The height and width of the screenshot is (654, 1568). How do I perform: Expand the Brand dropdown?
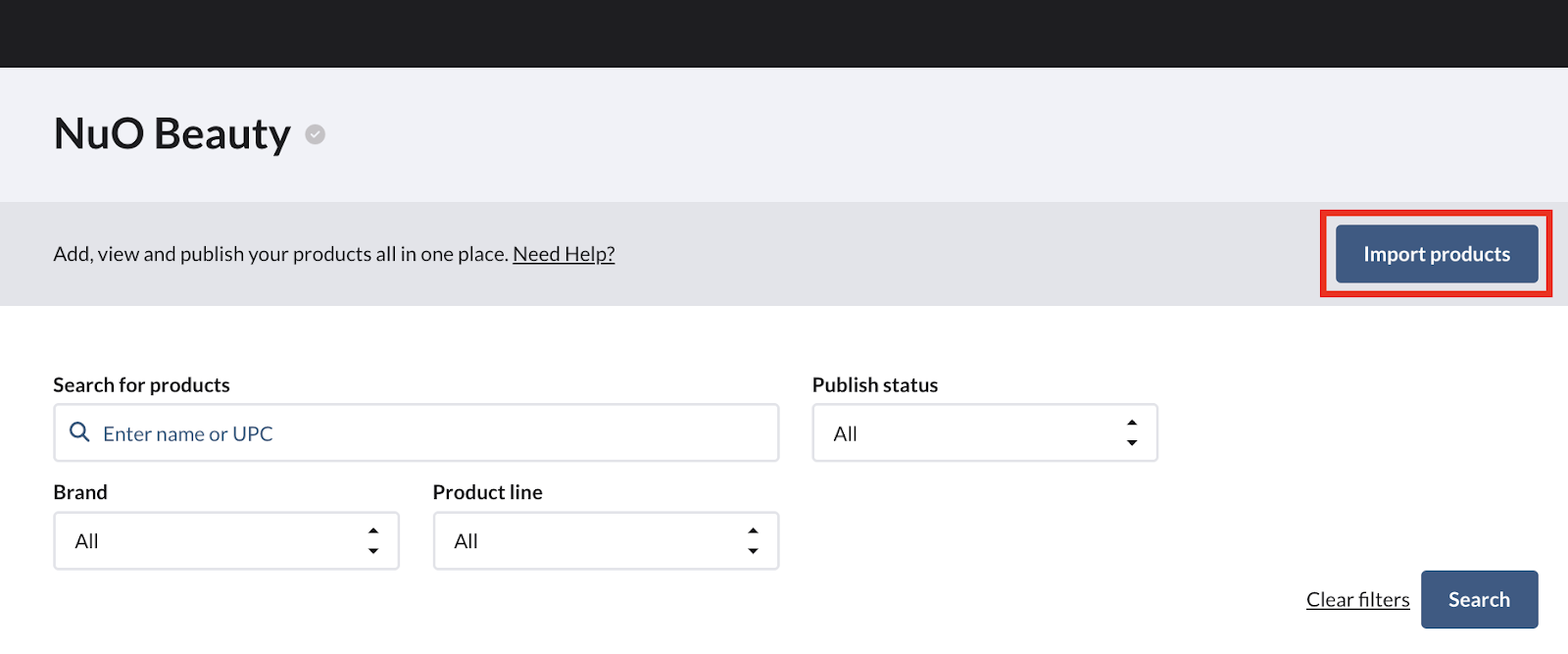point(226,540)
